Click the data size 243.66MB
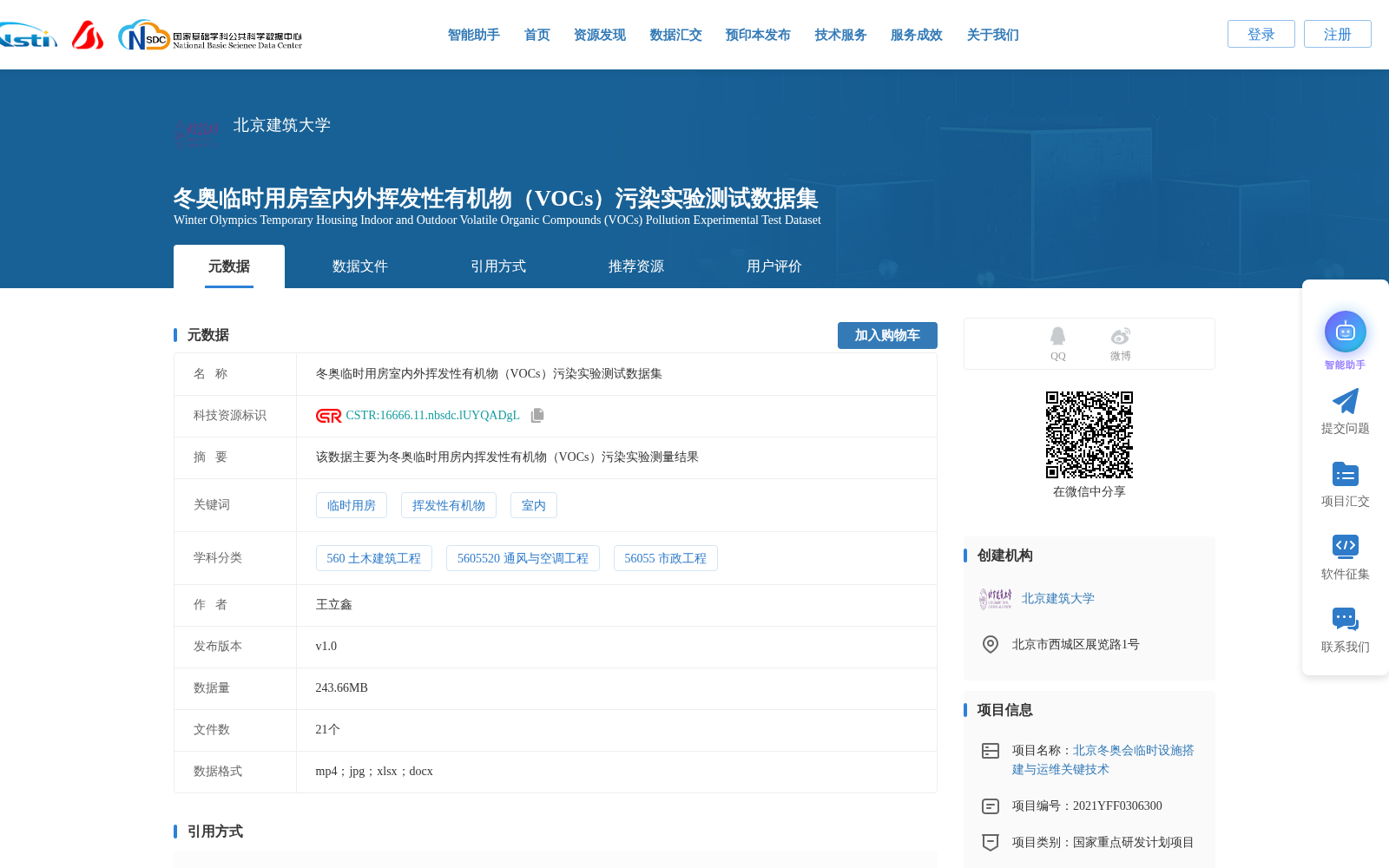 [x=342, y=688]
